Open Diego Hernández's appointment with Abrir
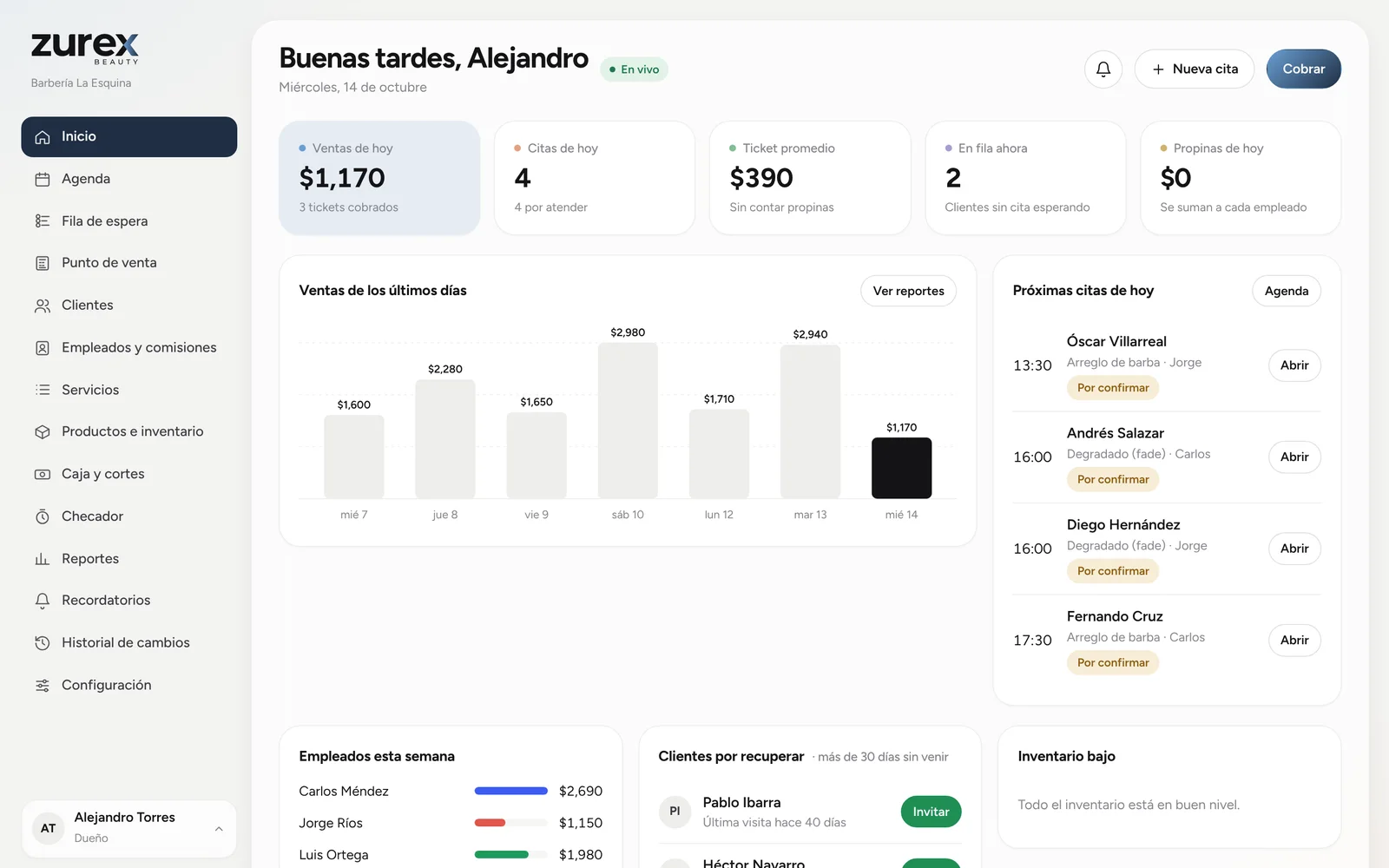 (x=1294, y=549)
